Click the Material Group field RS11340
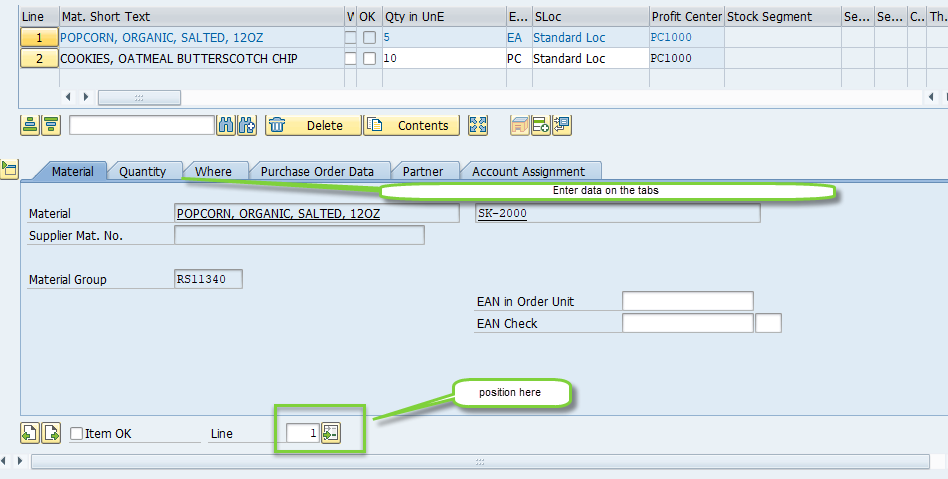 click(209, 279)
